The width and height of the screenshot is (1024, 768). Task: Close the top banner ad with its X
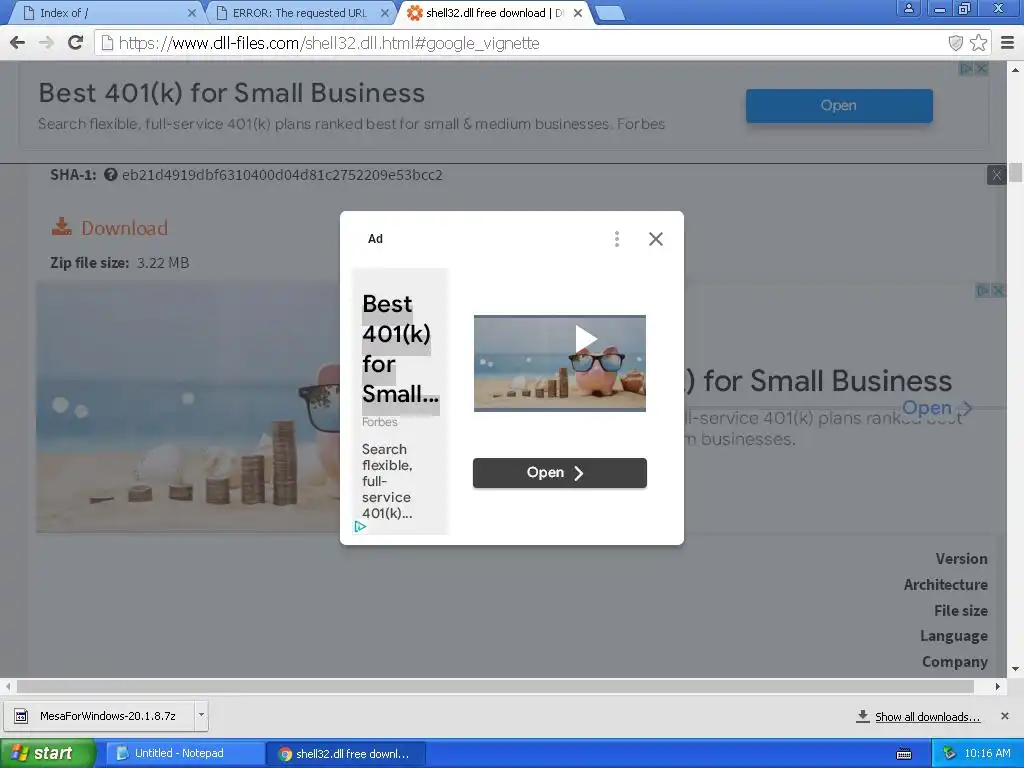point(981,69)
